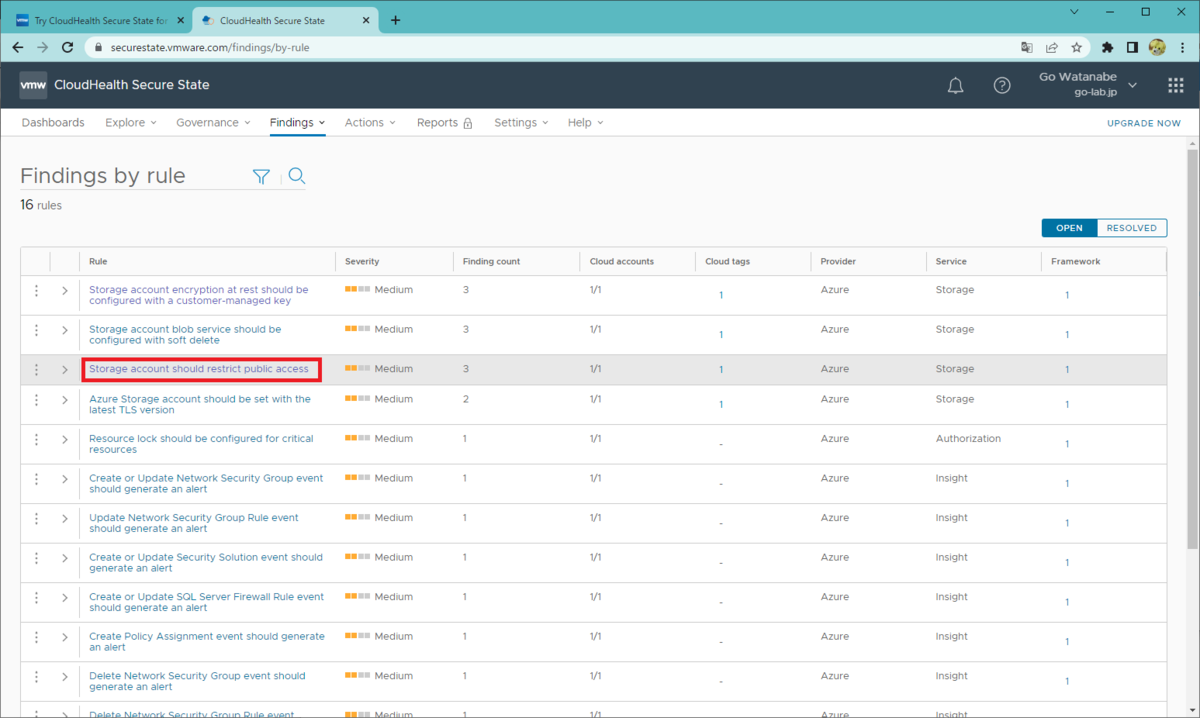
Task: Expand the encryption at rest rule row
Action: click(x=65, y=290)
